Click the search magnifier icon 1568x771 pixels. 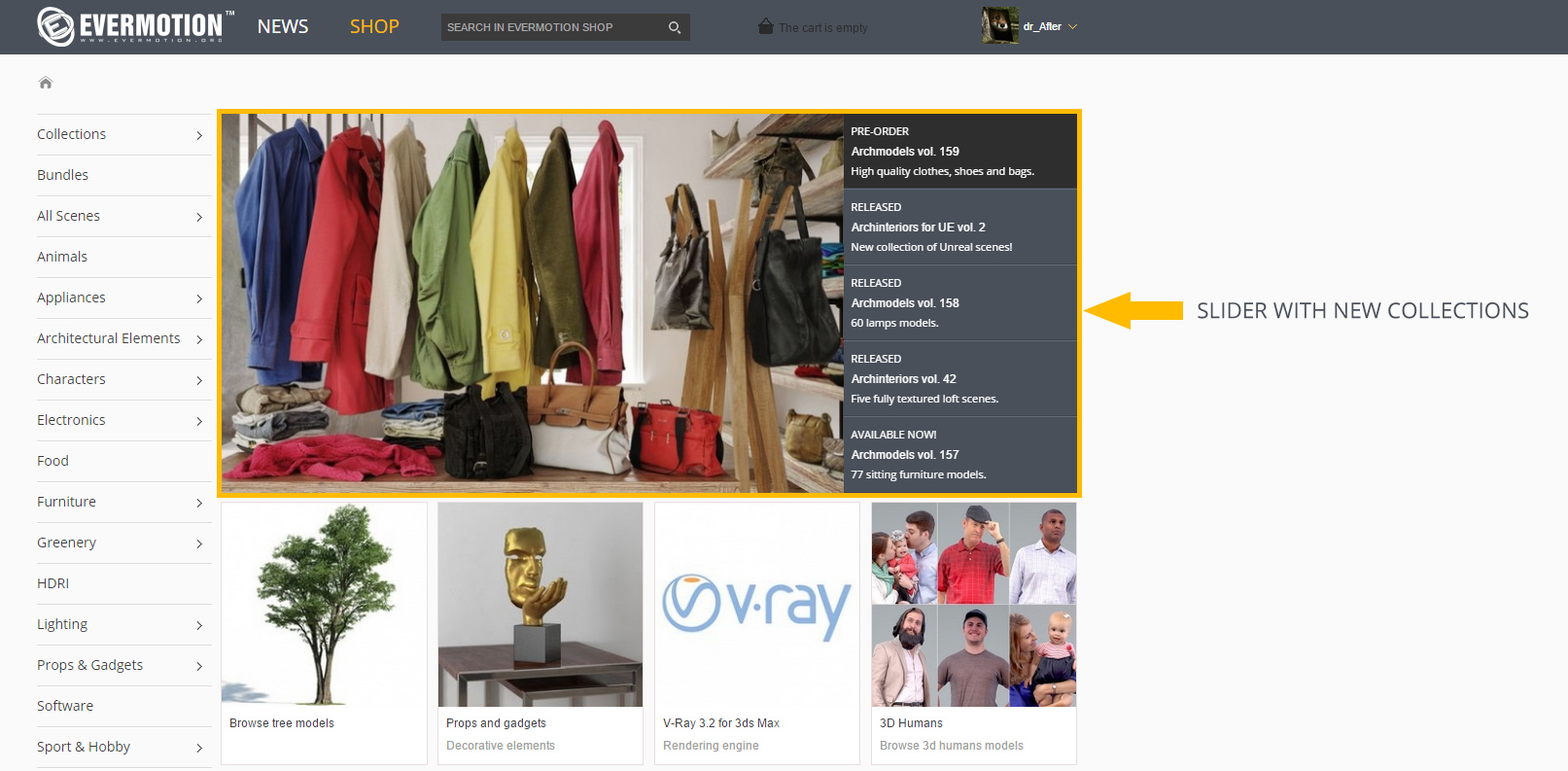(675, 27)
